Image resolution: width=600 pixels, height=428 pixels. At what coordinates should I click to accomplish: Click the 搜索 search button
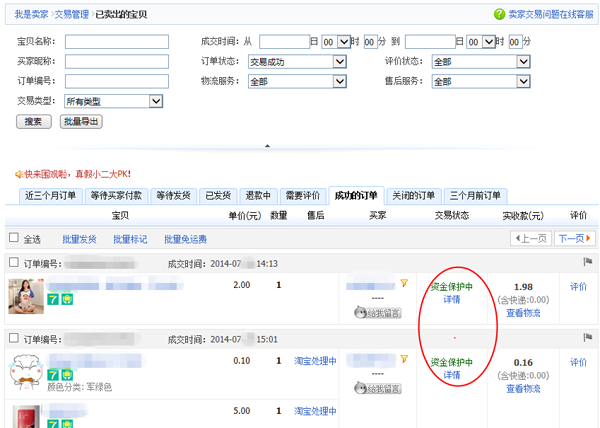[34, 122]
